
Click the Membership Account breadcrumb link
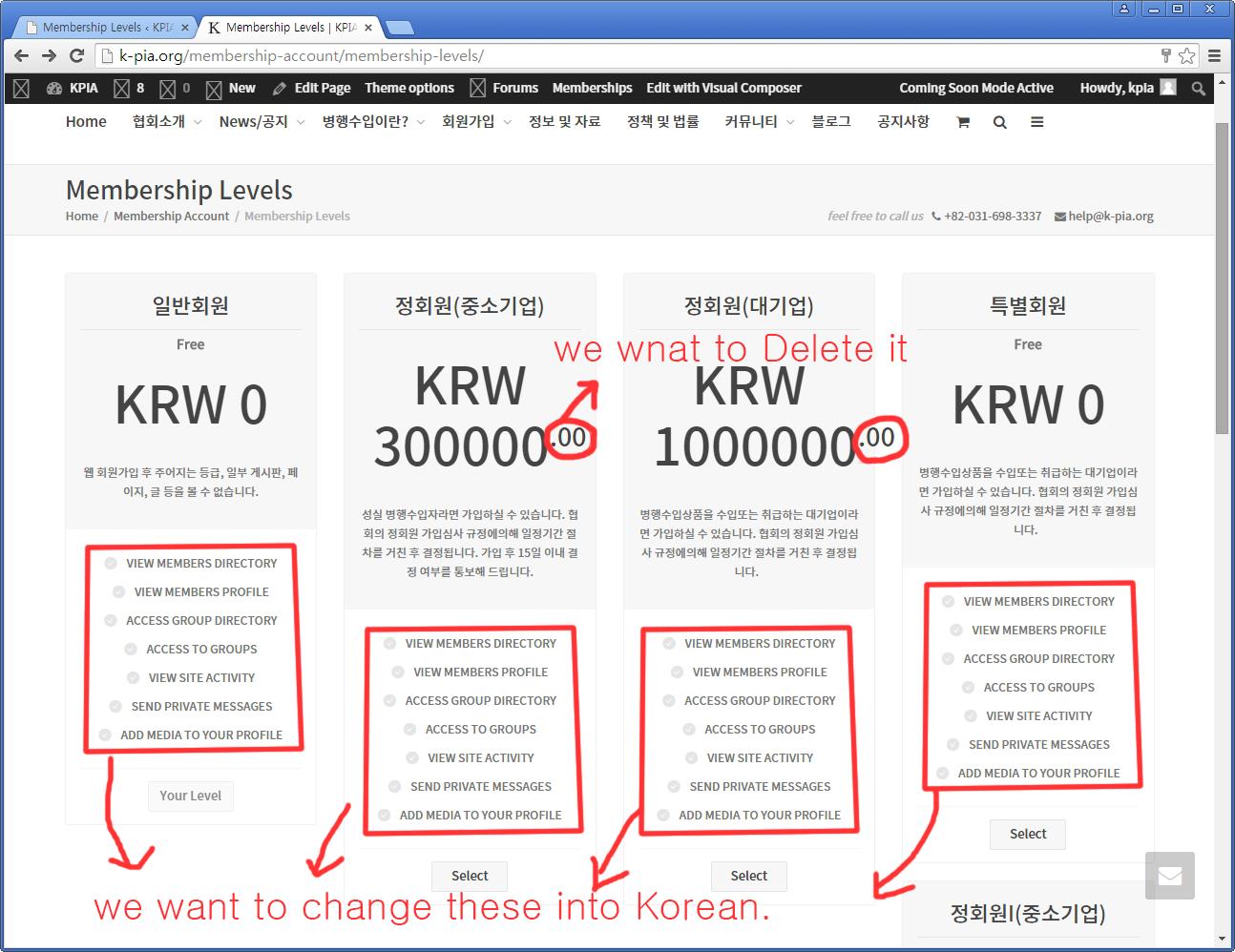point(171,217)
